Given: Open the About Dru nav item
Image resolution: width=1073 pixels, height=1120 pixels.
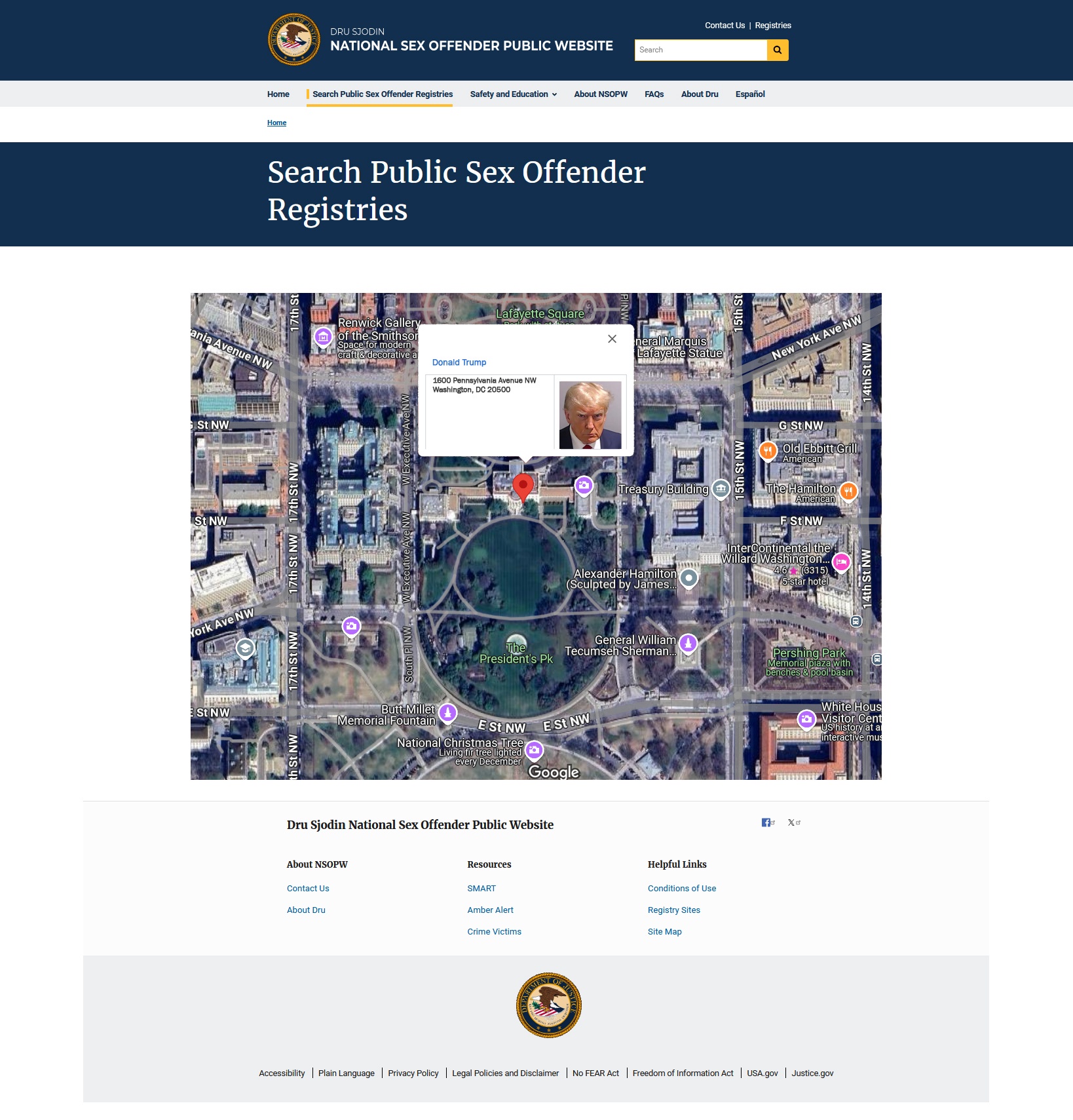Looking at the screenshot, I should (700, 94).
